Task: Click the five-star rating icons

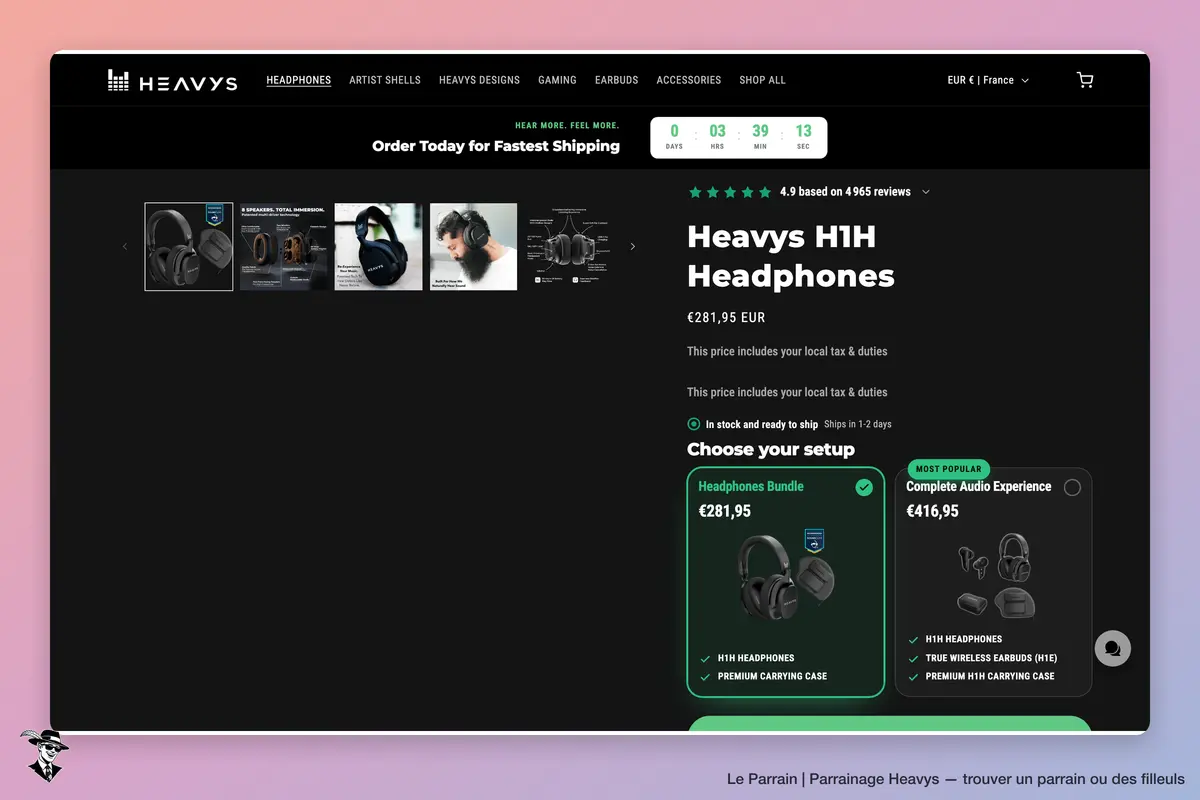Action: (x=730, y=192)
